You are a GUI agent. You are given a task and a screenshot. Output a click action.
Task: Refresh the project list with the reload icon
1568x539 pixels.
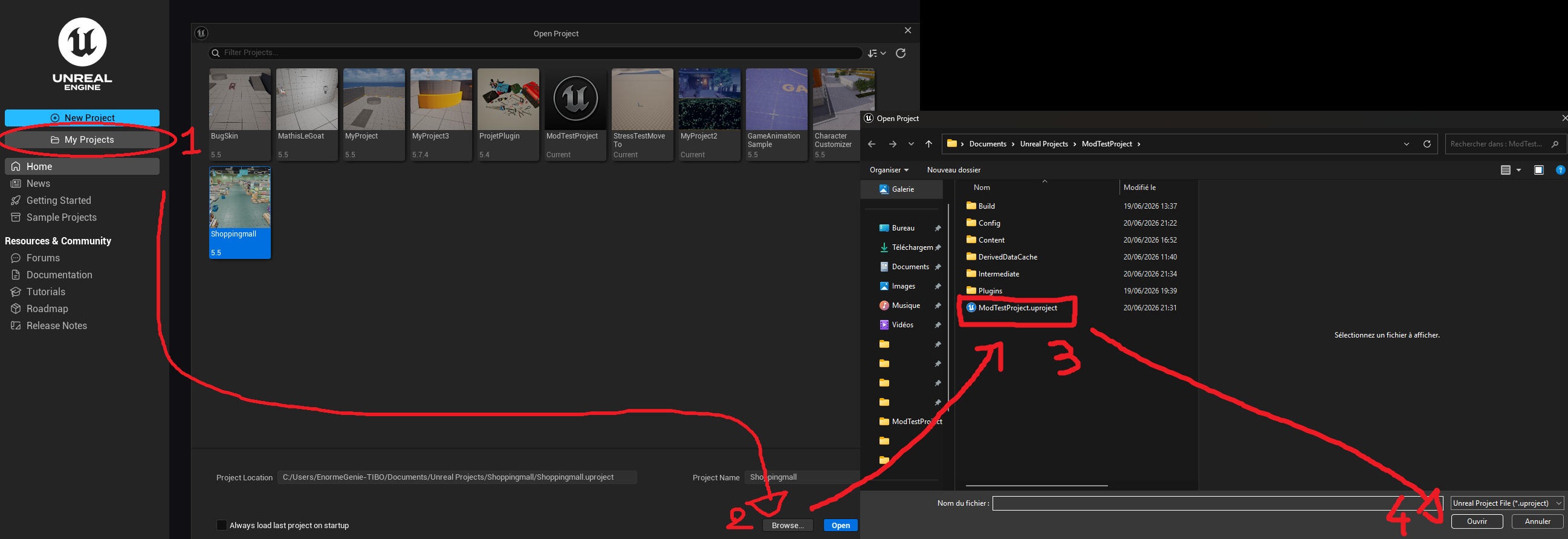tap(900, 53)
